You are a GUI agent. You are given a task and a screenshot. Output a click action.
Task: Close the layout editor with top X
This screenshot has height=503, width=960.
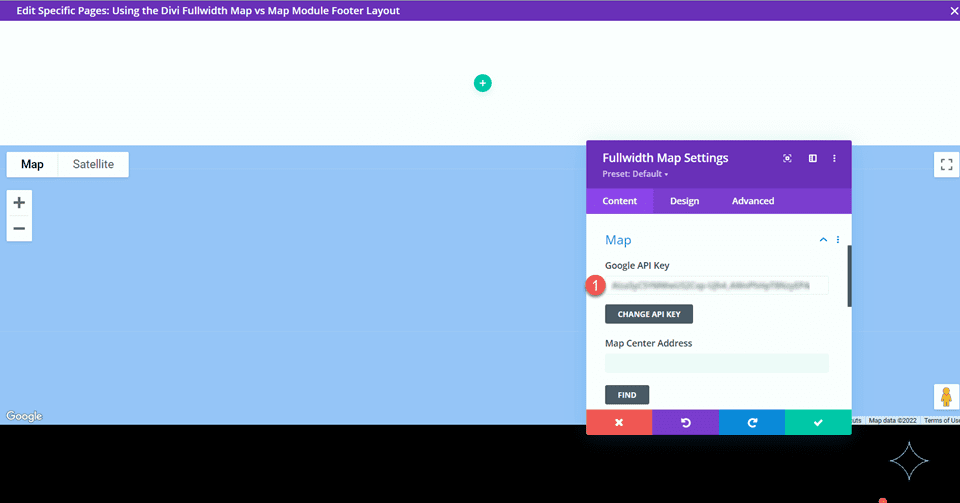point(954,11)
